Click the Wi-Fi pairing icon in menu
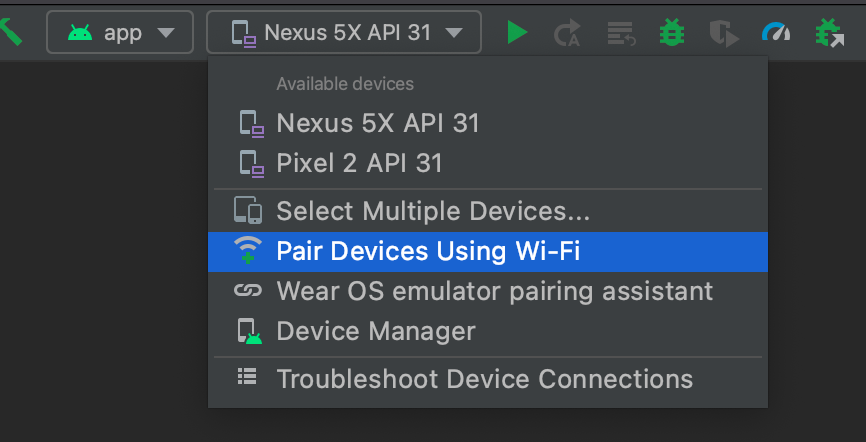This screenshot has width=866, height=442. click(x=248, y=251)
